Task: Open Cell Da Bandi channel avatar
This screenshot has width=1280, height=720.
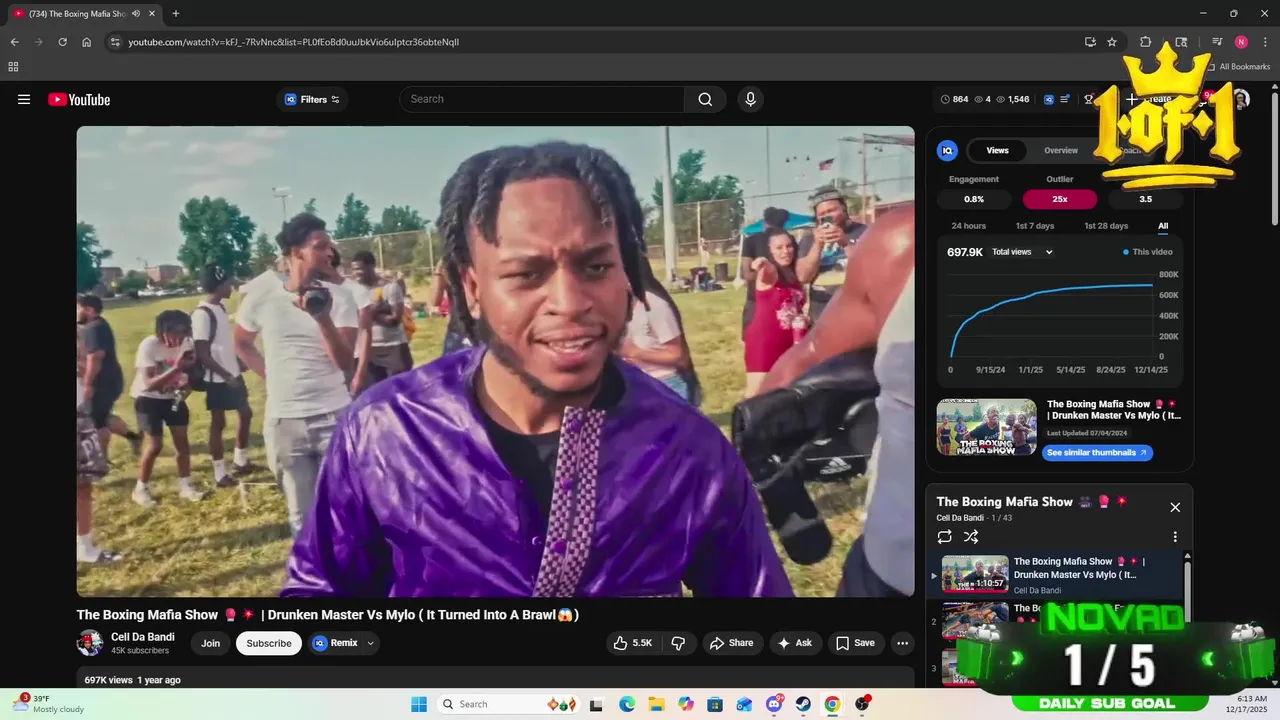Action: click(90, 643)
